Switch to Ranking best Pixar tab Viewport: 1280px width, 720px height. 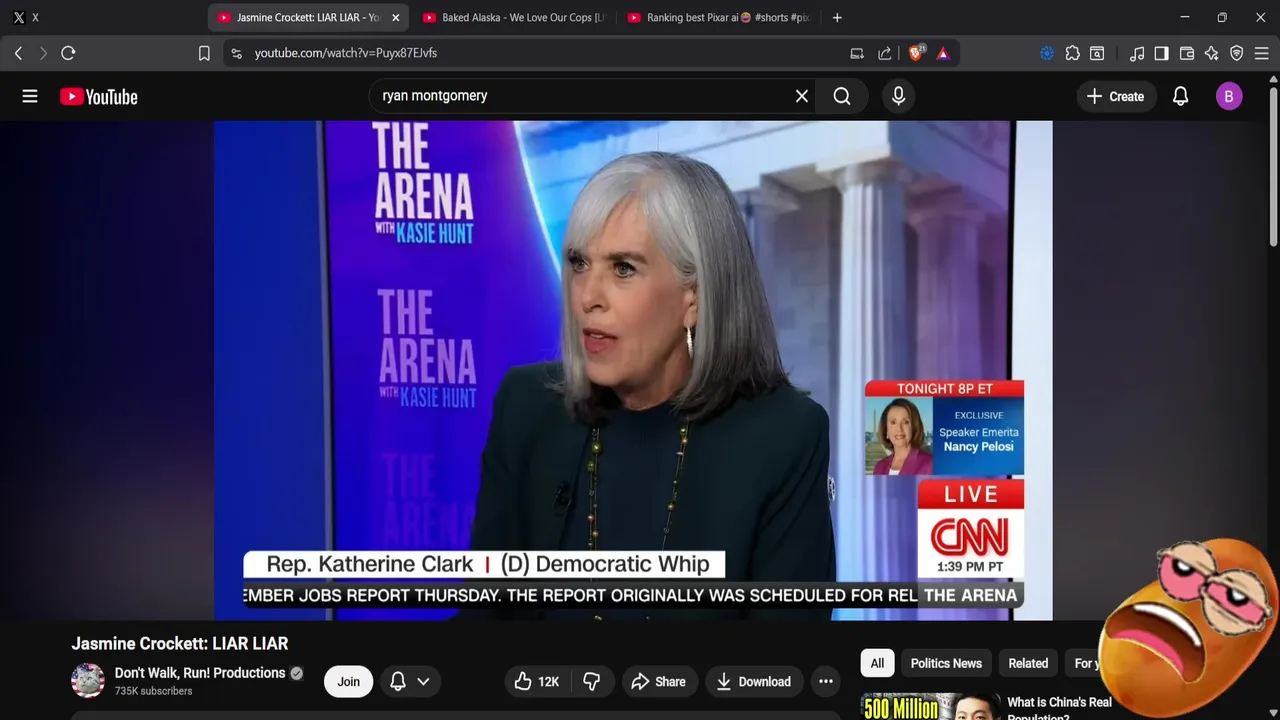click(718, 17)
